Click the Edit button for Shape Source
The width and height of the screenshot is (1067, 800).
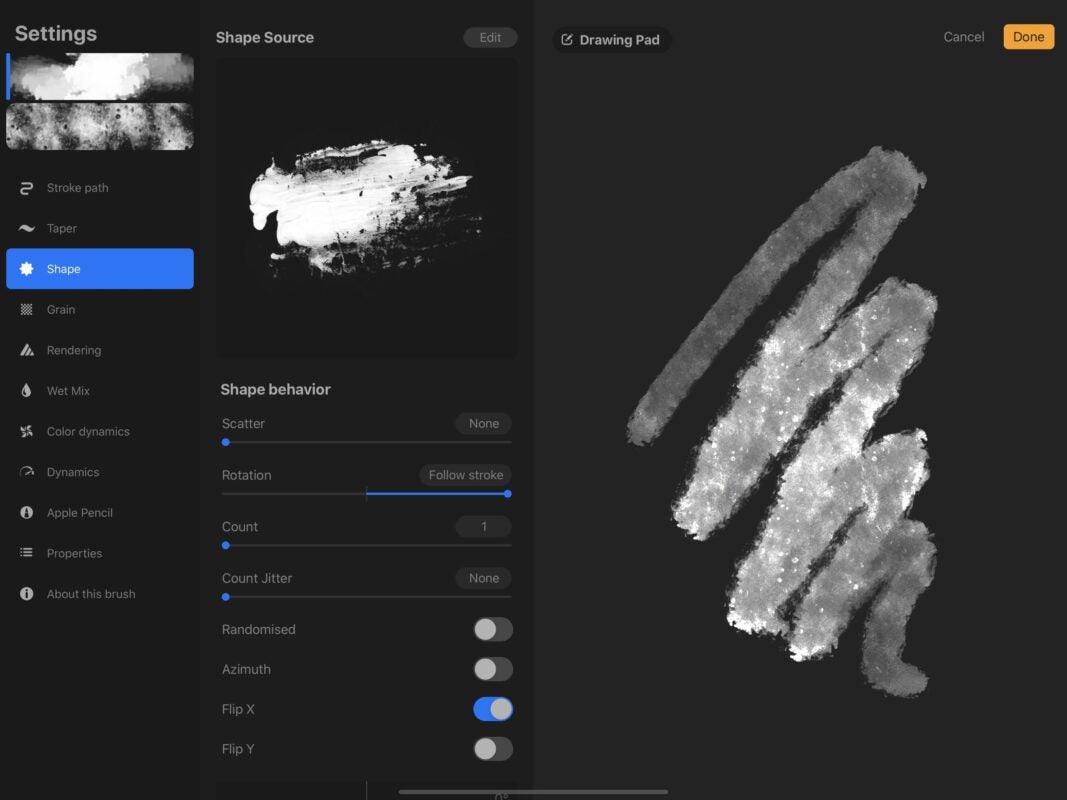click(490, 37)
